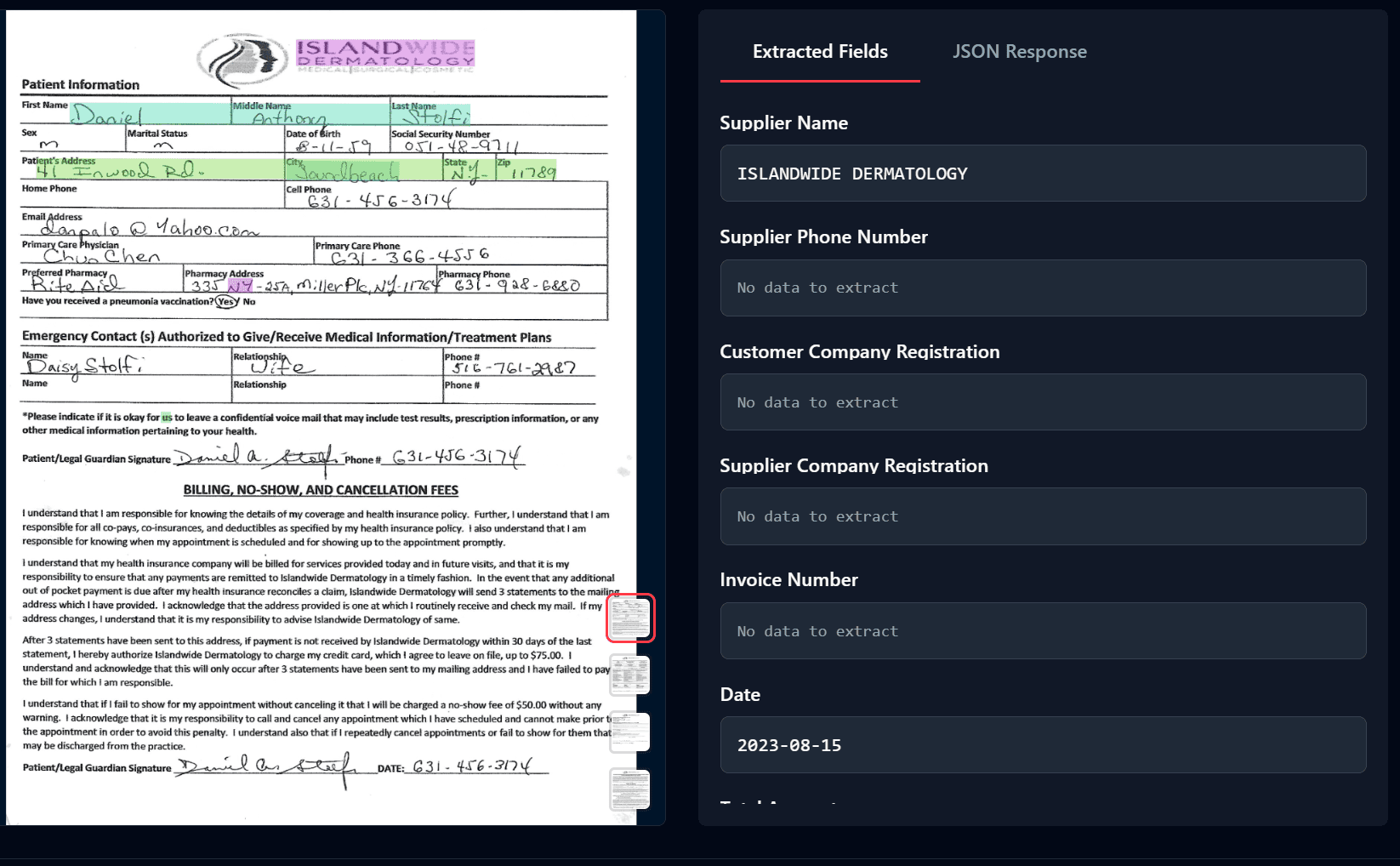Select the red-outlined first page thumbnail
The height and width of the screenshot is (866, 1400).
[629, 618]
